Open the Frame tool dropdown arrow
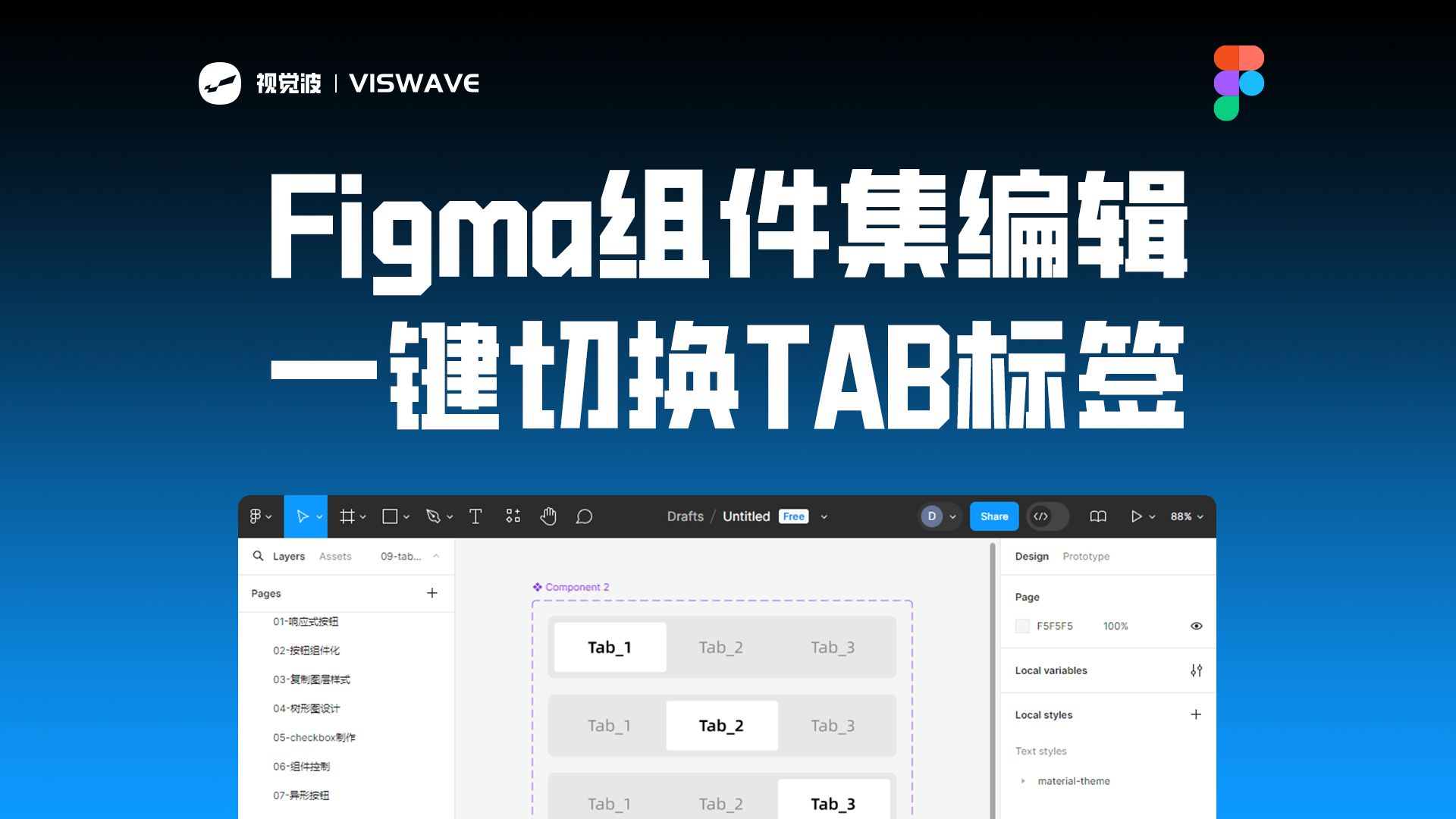The height and width of the screenshot is (819, 1456). pyautogui.click(x=362, y=517)
